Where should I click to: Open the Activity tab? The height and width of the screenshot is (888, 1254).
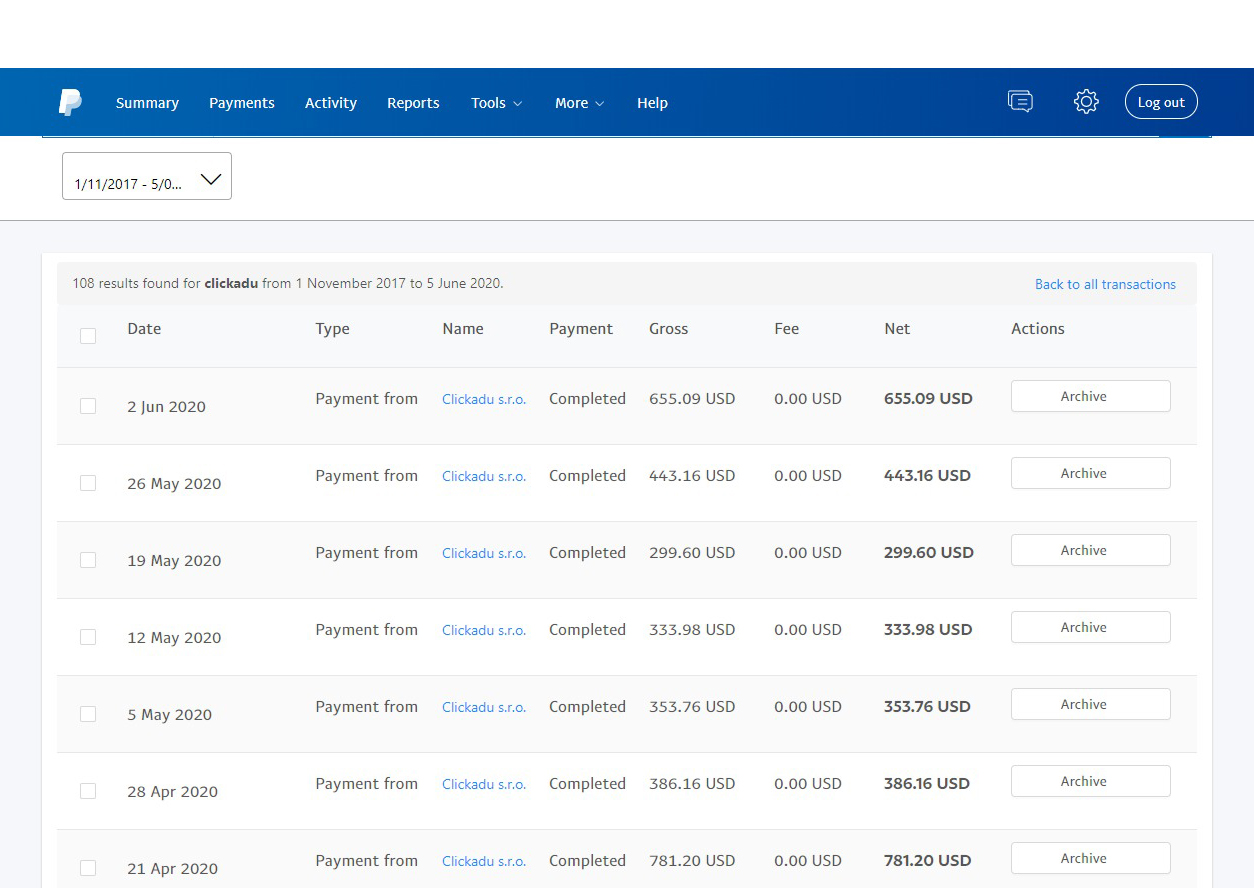point(331,103)
